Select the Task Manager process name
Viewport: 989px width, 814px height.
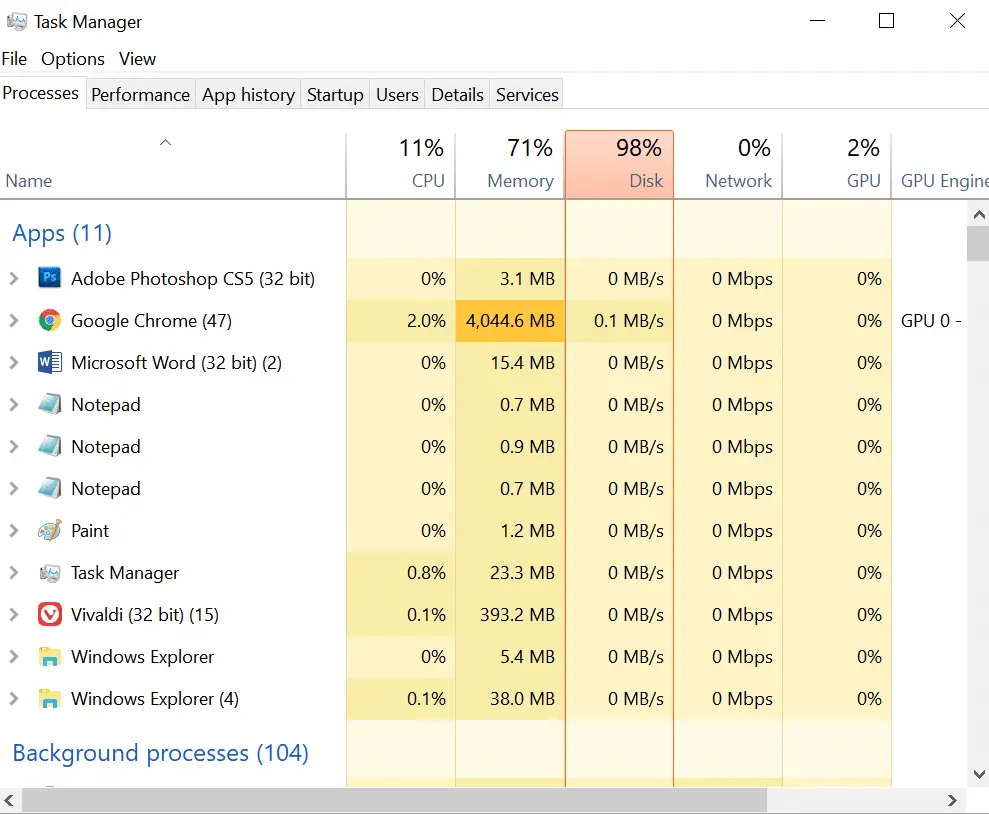125,573
